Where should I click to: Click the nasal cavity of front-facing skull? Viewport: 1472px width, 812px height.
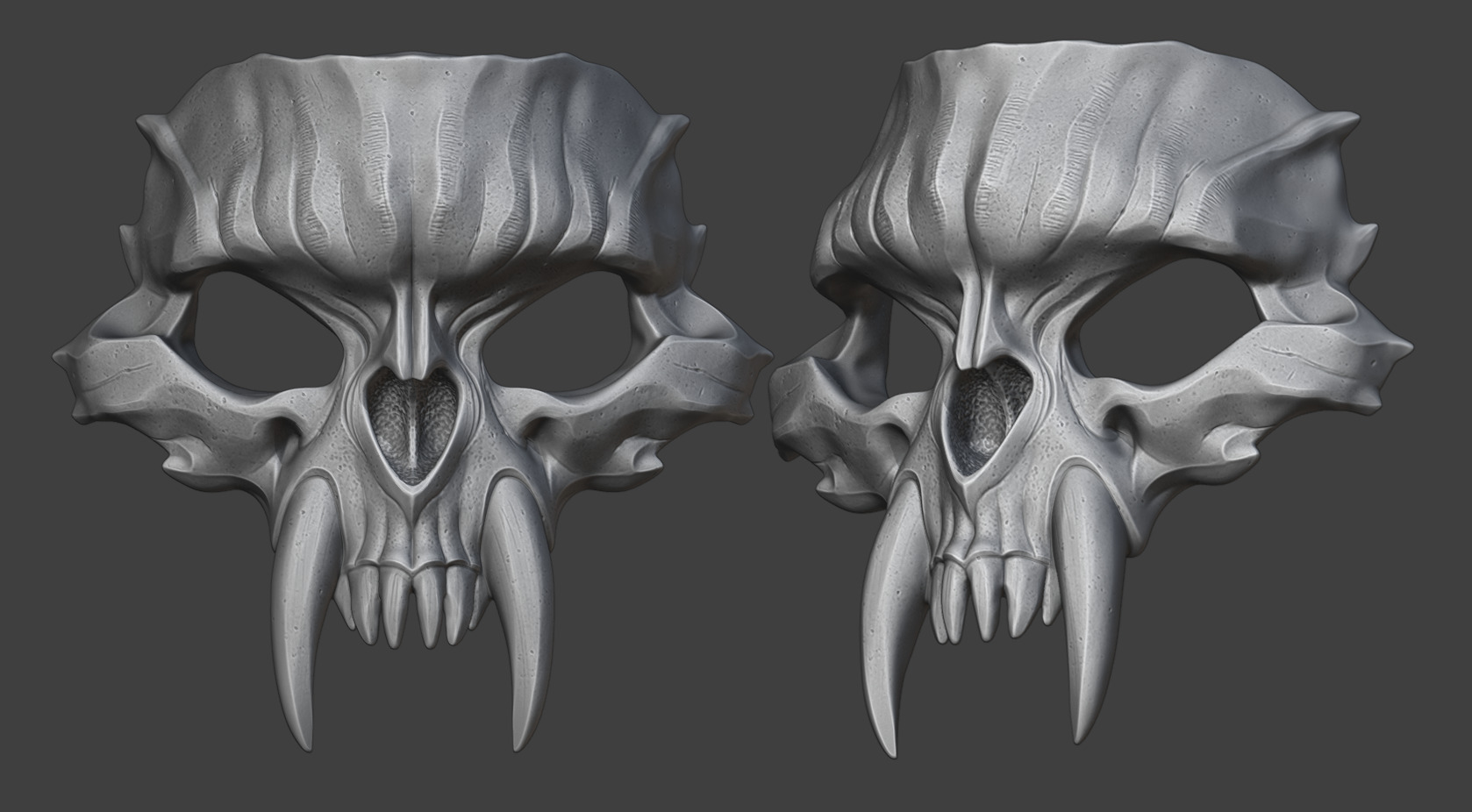[411, 429]
